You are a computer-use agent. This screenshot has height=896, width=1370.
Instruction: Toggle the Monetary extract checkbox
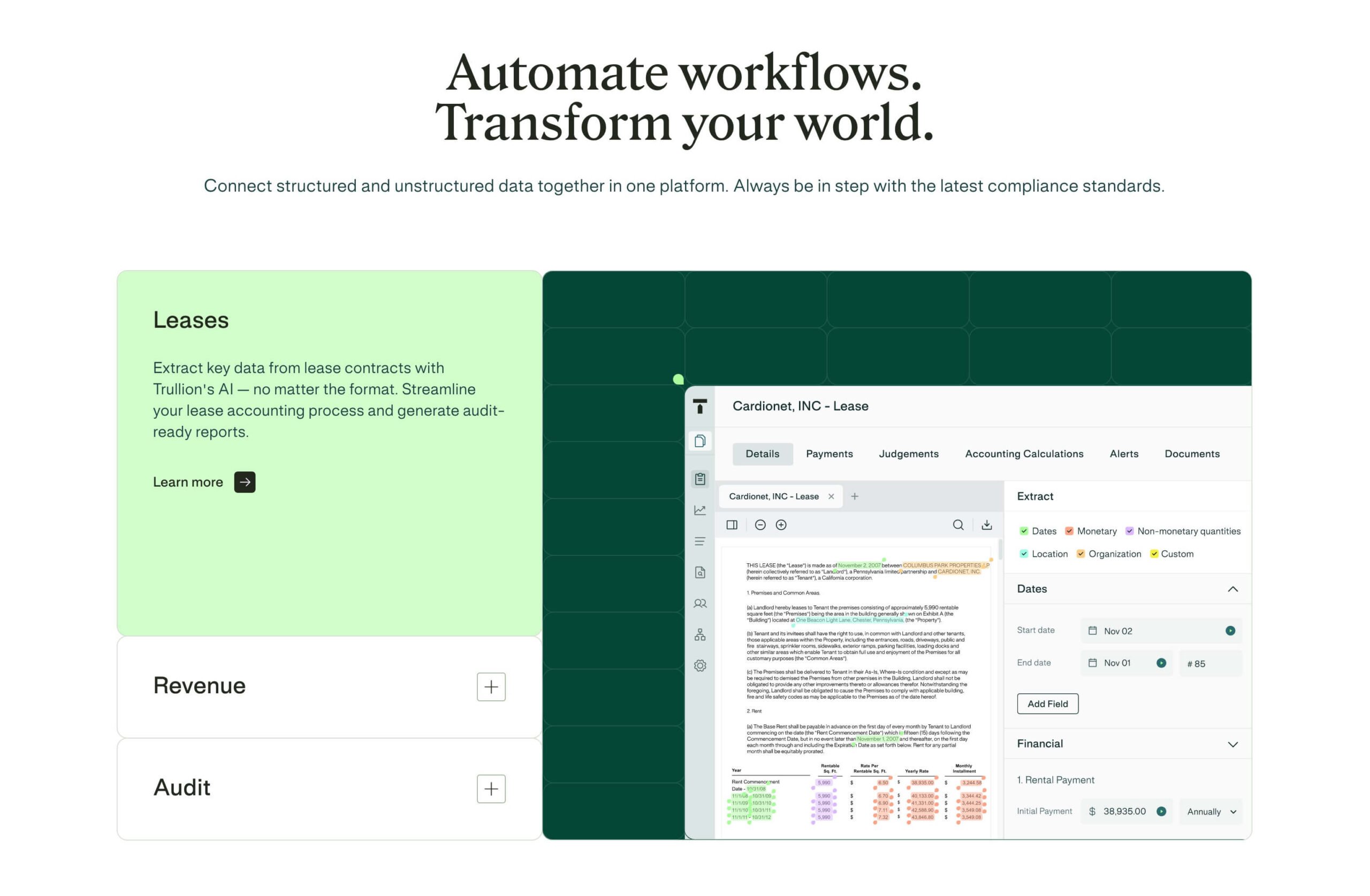[1069, 531]
